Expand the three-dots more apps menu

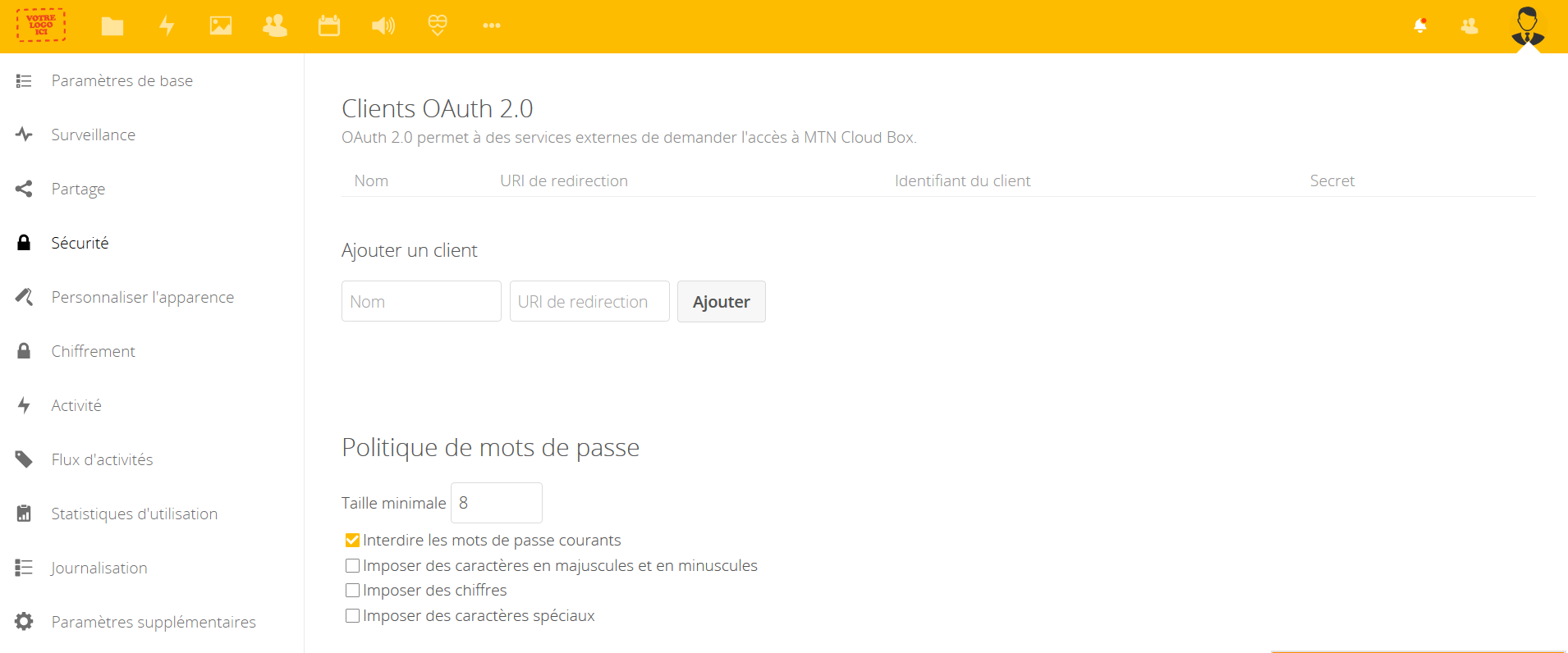(x=492, y=26)
